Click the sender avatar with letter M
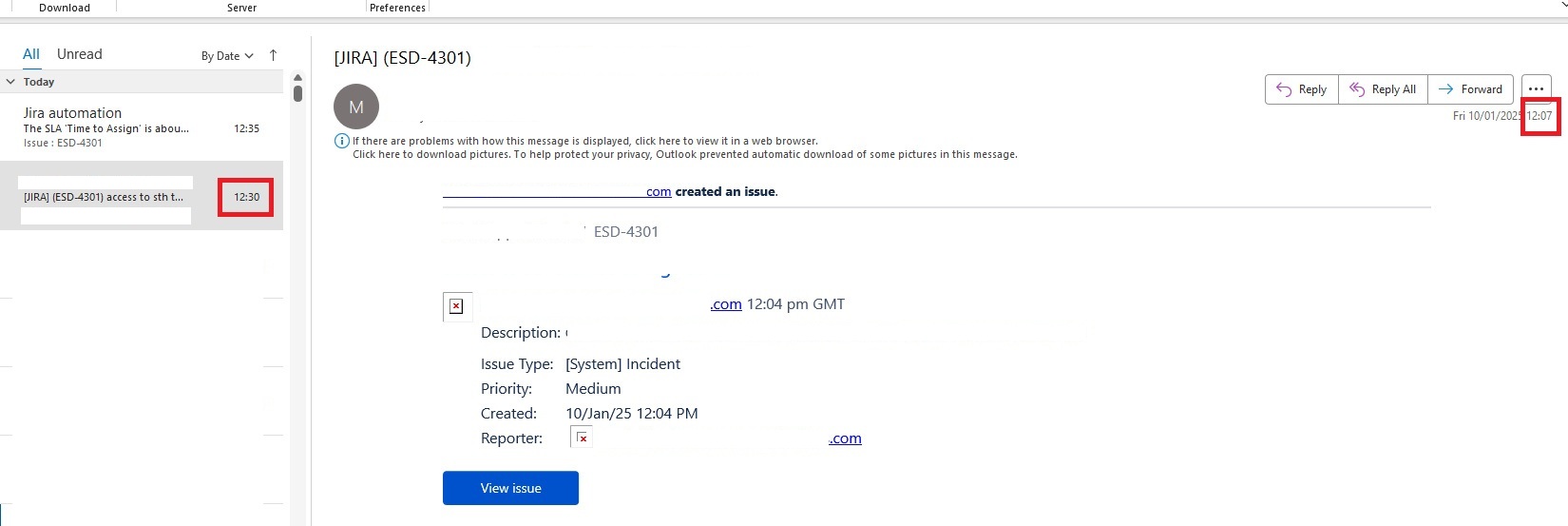Image resolution: width=1568 pixels, height=526 pixels. [356, 107]
